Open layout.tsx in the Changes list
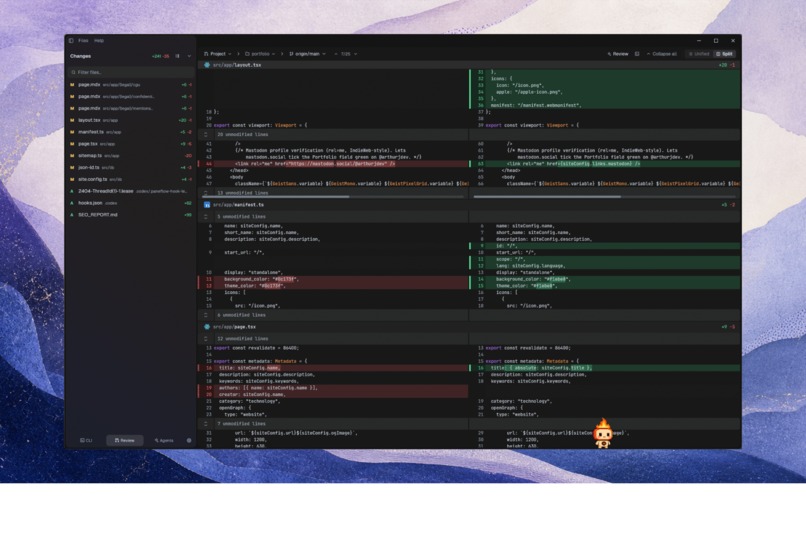 tap(131, 120)
